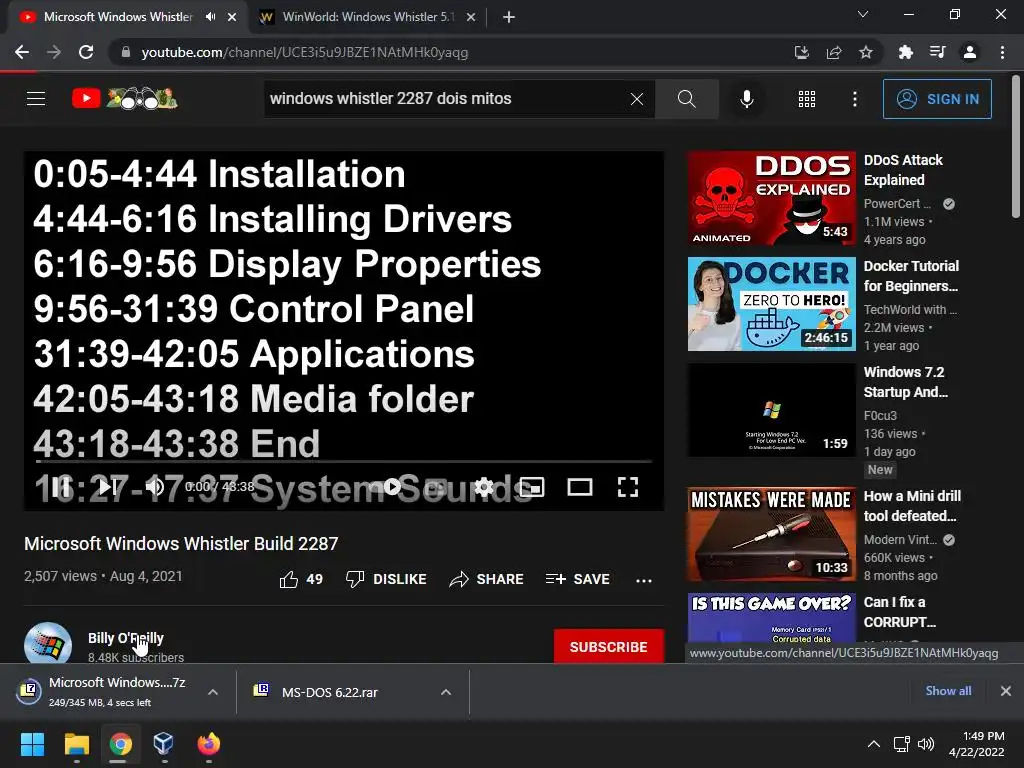Pause the video playback
This screenshot has width=1024, height=768.
coord(62,487)
